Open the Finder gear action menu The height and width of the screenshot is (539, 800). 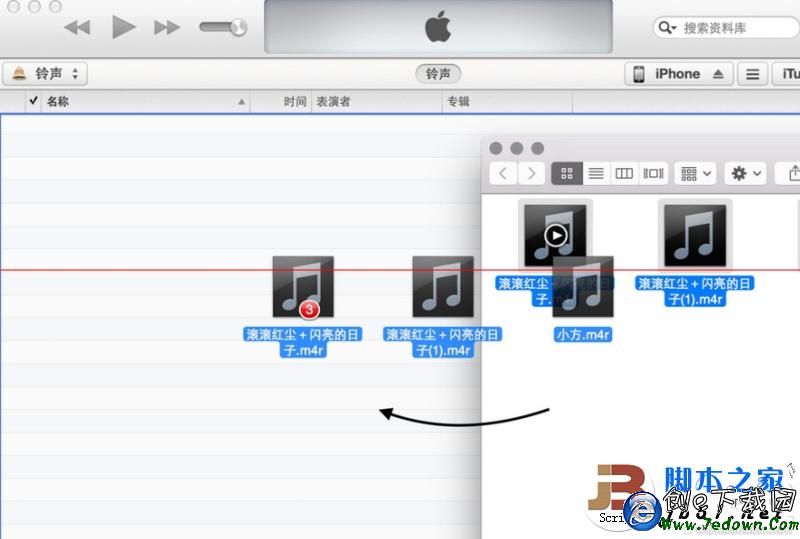(745, 174)
